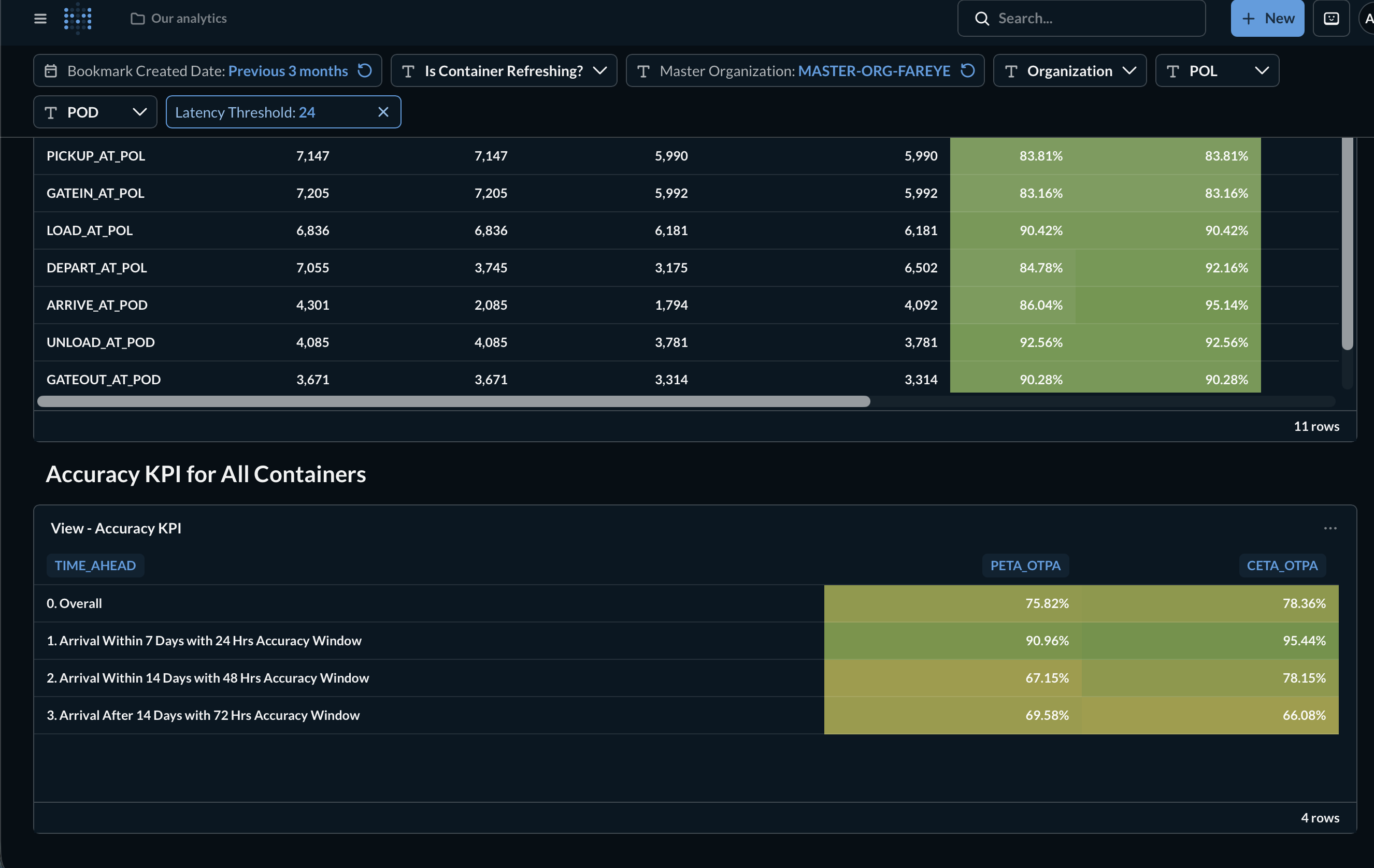Click the View - Accuracy KPI card title
Image resolution: width=1374 pixels, height=868 pixels.
click(116, 528)
